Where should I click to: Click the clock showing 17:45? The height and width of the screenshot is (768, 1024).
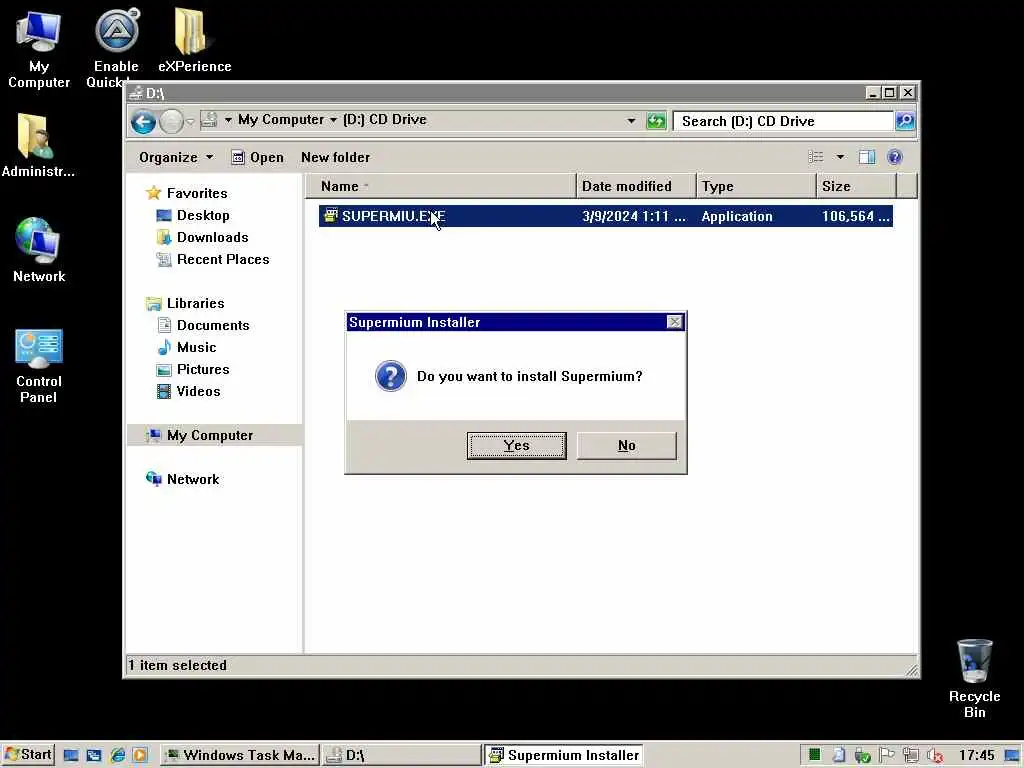coord(977,755)
